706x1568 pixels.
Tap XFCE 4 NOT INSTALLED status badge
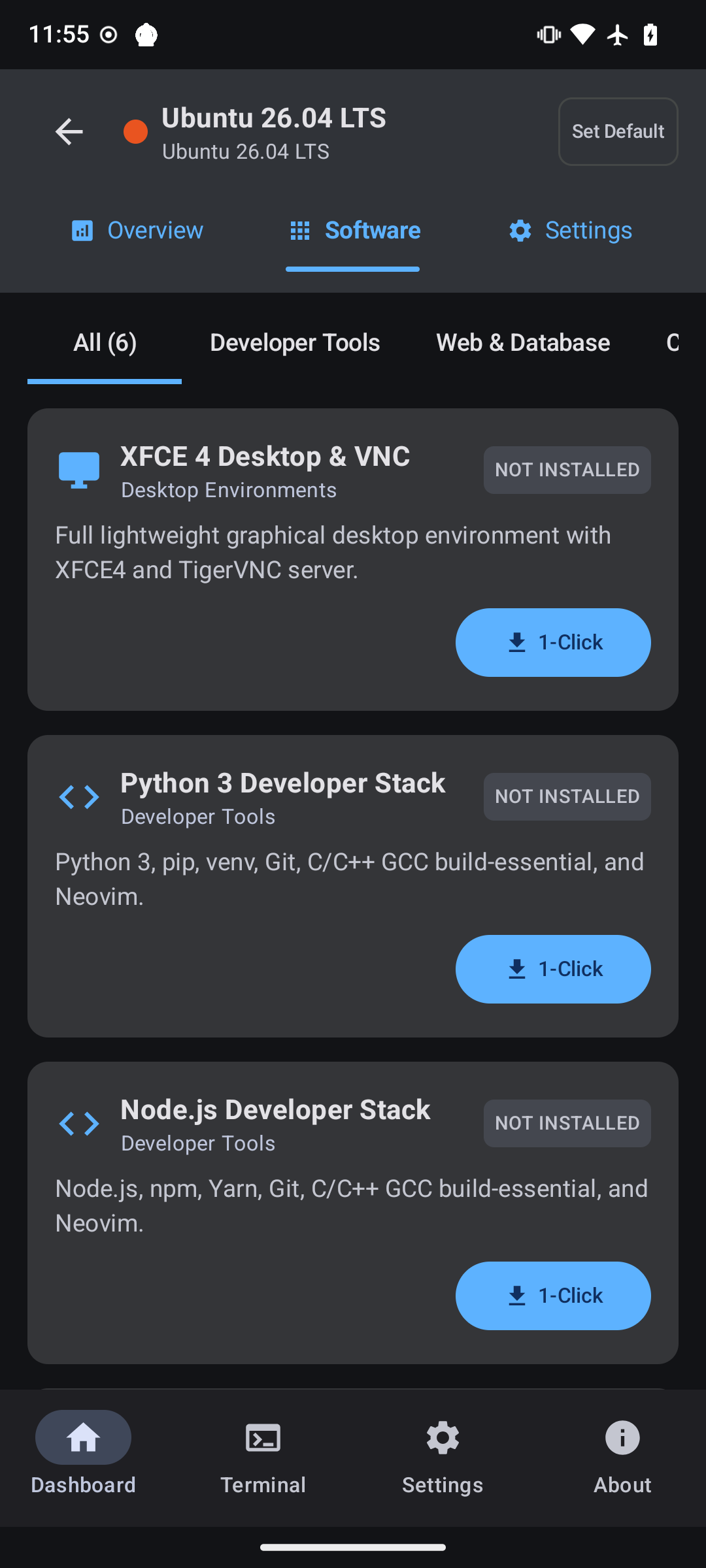(x=567, y=470)
